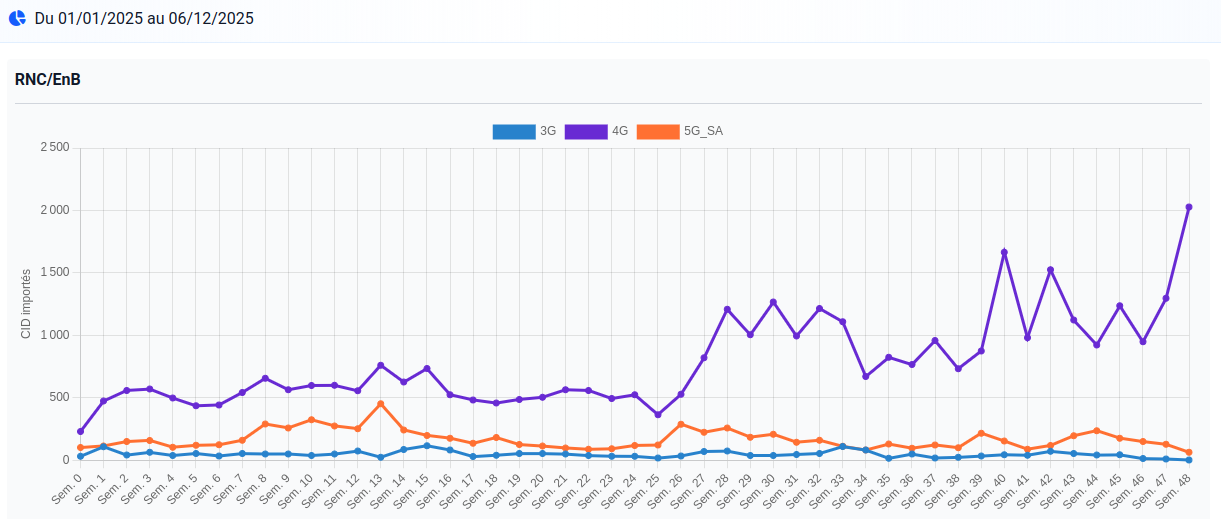Toggle the 5G_SA orange legend swatch
Image resolution: width=1221 pixels, height=519 pixels.
(657, 131)
